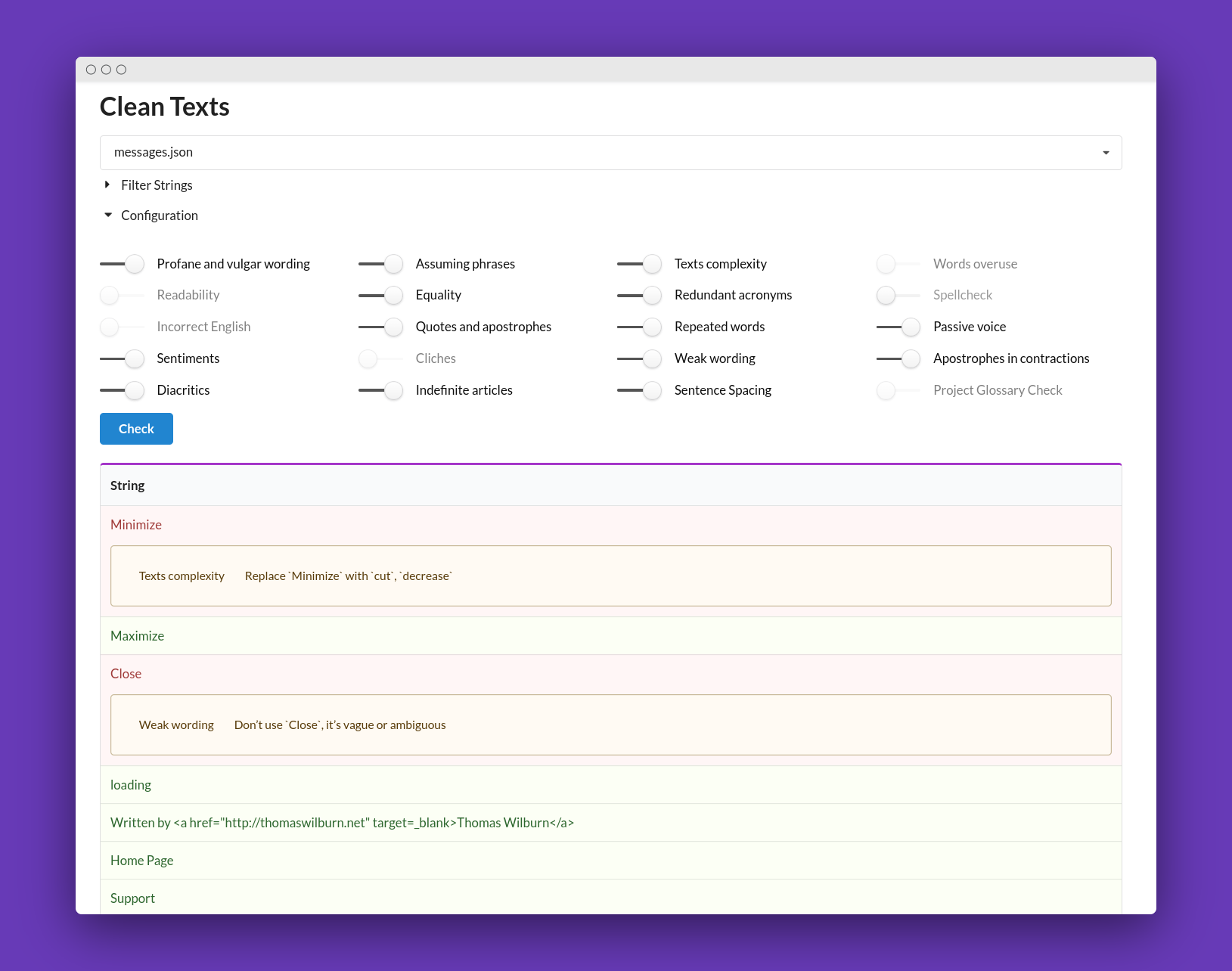This screenshot has height=971, width=1232.
Task: Toggle the Assuming phrases switch
Action: coord(380,264)
